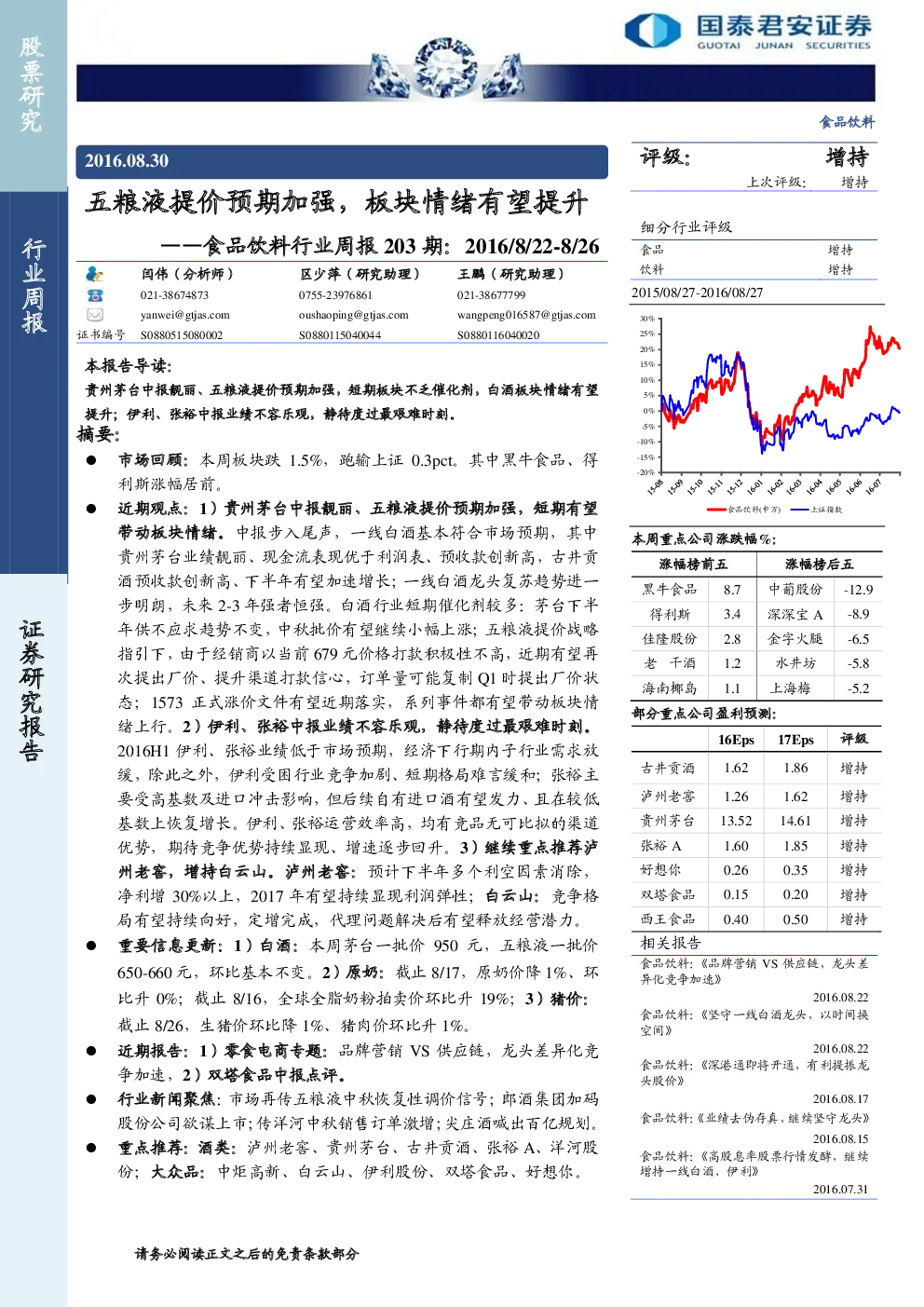Click phone number 0755-23976861
This screenshot has height=1307, width=924.
pos(335,294)
